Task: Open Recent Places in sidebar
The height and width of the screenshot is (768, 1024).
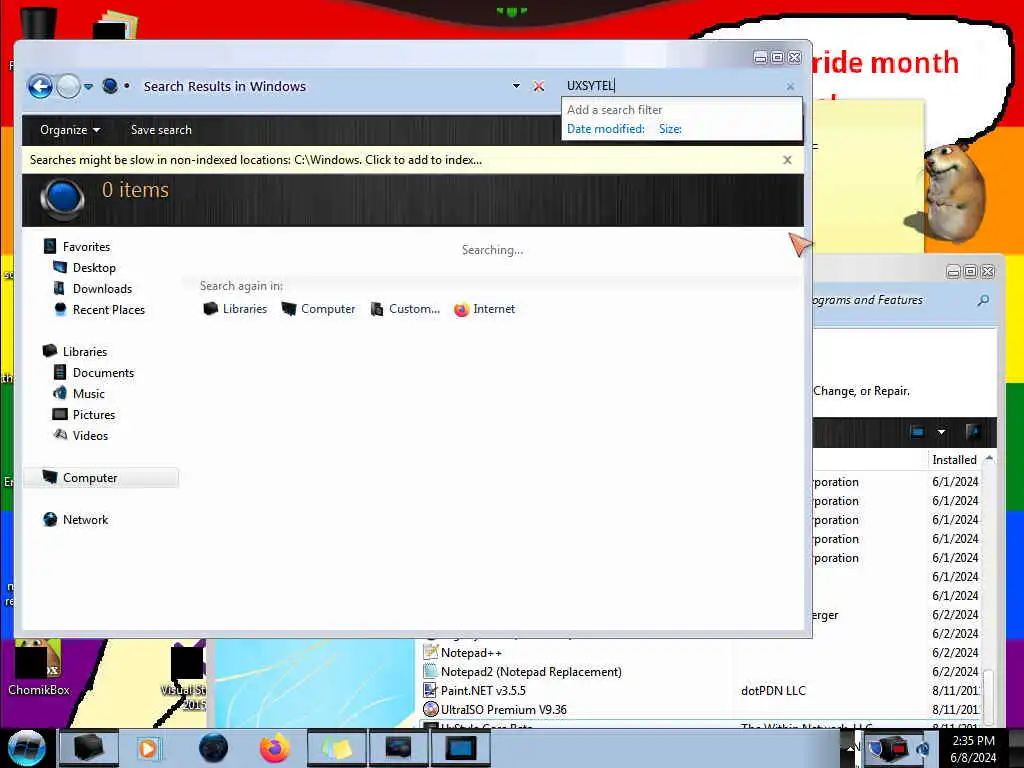Action: coord(108,310)
